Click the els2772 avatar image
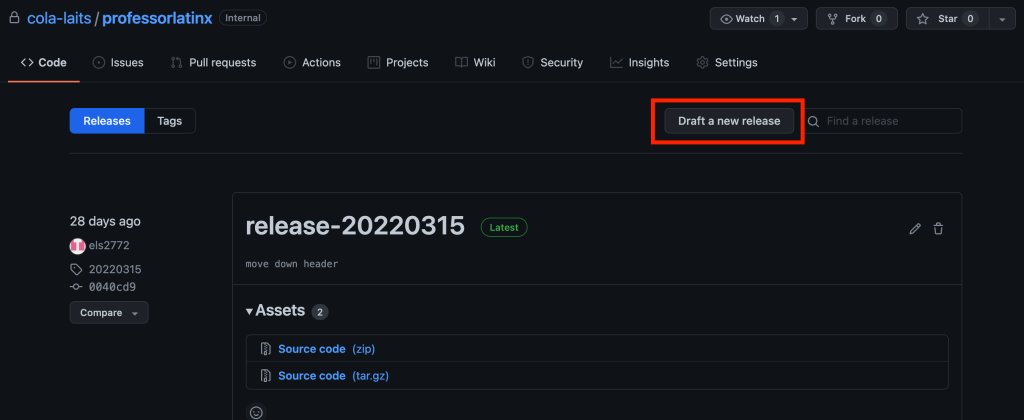 point(78,246)
